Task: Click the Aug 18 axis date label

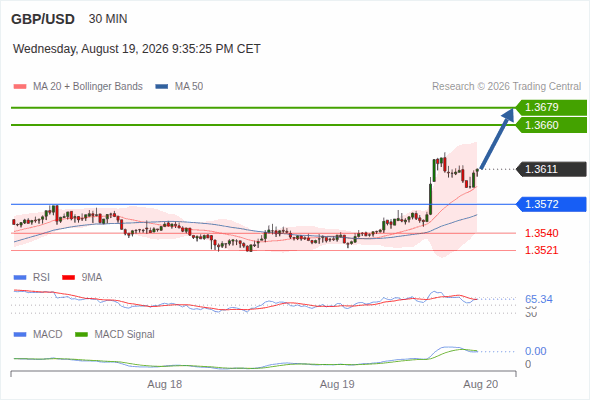Action: [x=165, y=385]
